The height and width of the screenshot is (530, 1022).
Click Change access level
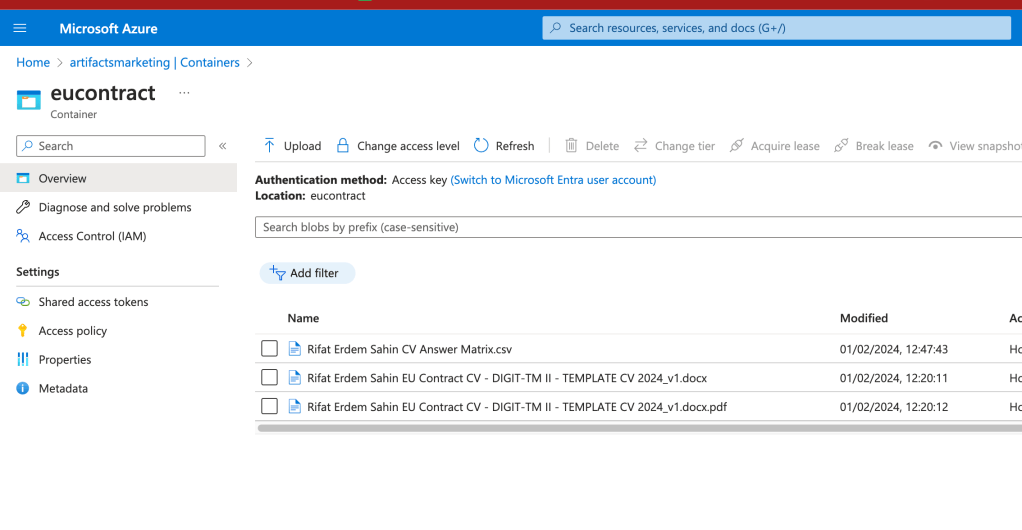(x=398, y=146)
